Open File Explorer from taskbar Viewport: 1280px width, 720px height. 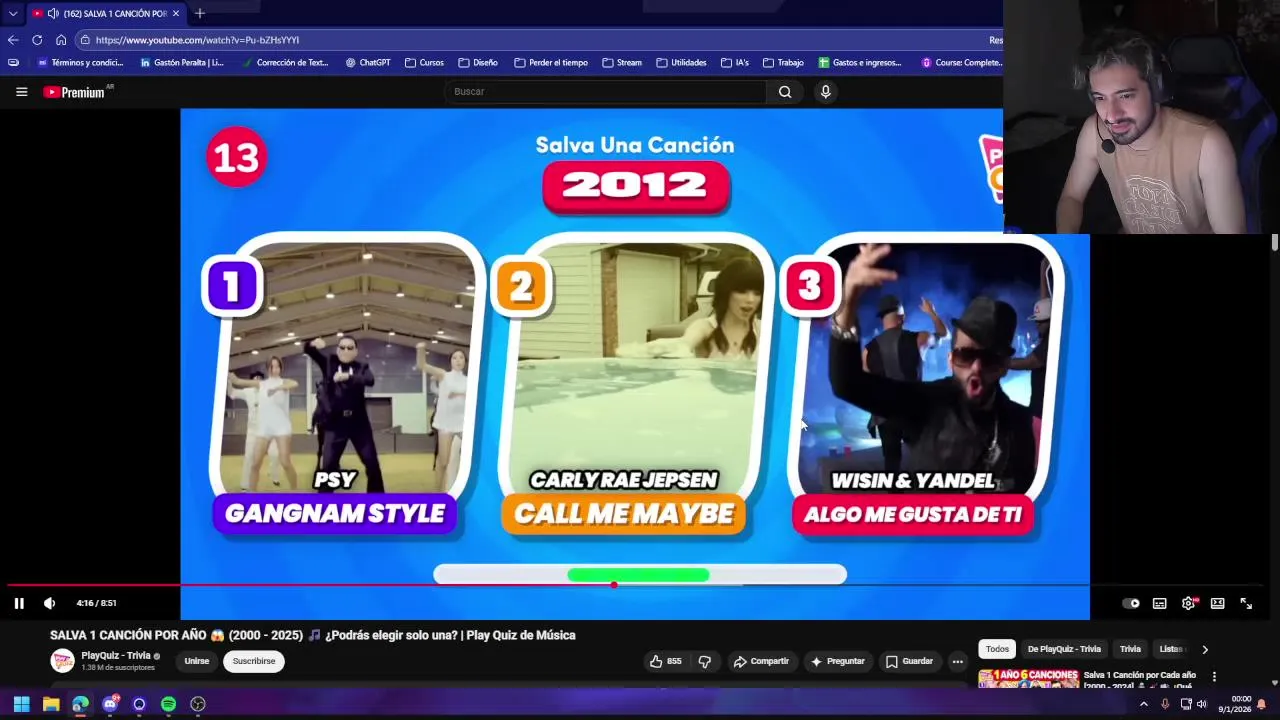tap(51, 704)
